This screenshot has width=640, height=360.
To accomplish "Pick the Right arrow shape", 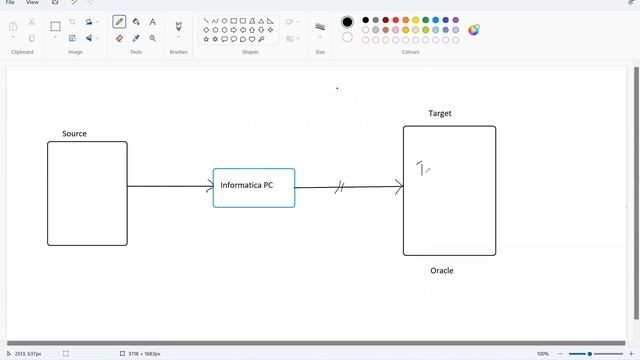I will 233,30.
